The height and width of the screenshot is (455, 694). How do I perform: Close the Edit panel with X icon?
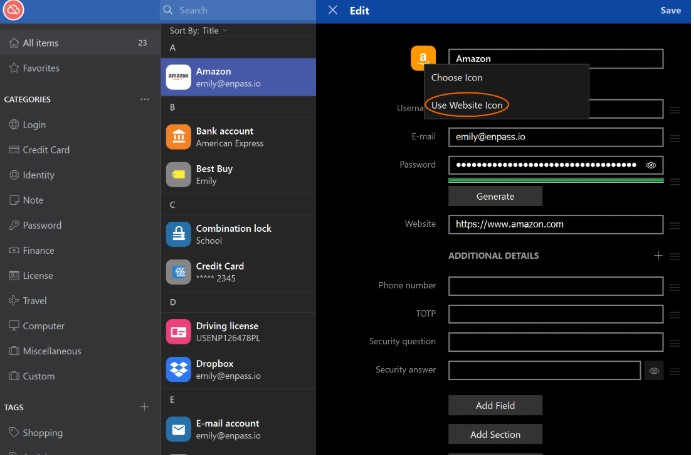(333, 10)
